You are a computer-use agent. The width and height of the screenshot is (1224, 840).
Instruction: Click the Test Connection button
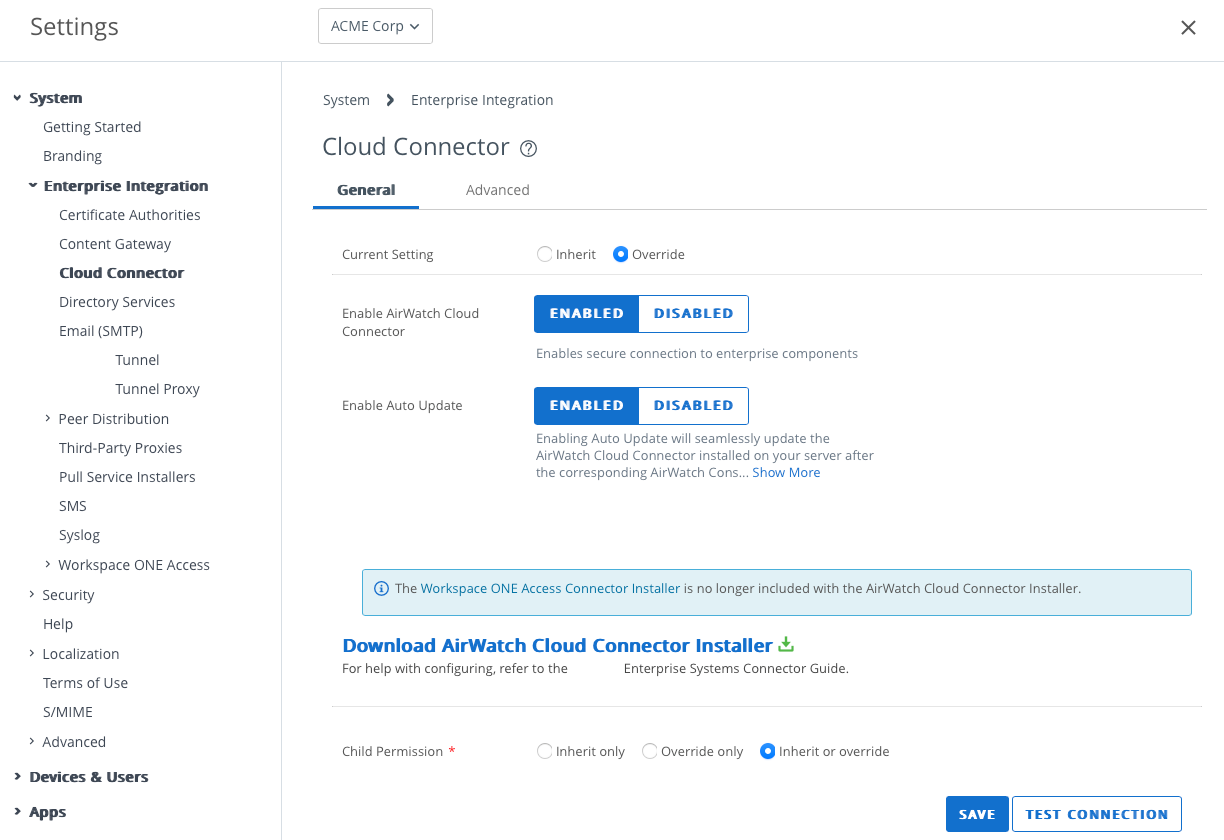[x=1096, y=814]
